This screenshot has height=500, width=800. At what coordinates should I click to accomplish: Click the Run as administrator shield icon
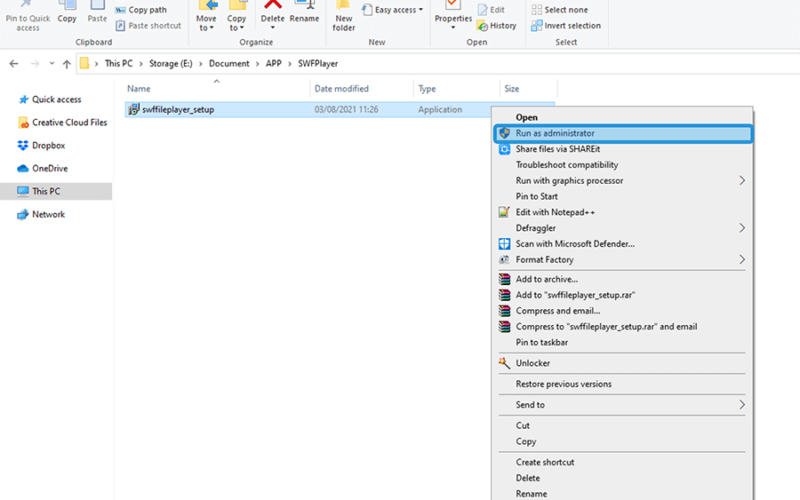[x=505, y=133]
